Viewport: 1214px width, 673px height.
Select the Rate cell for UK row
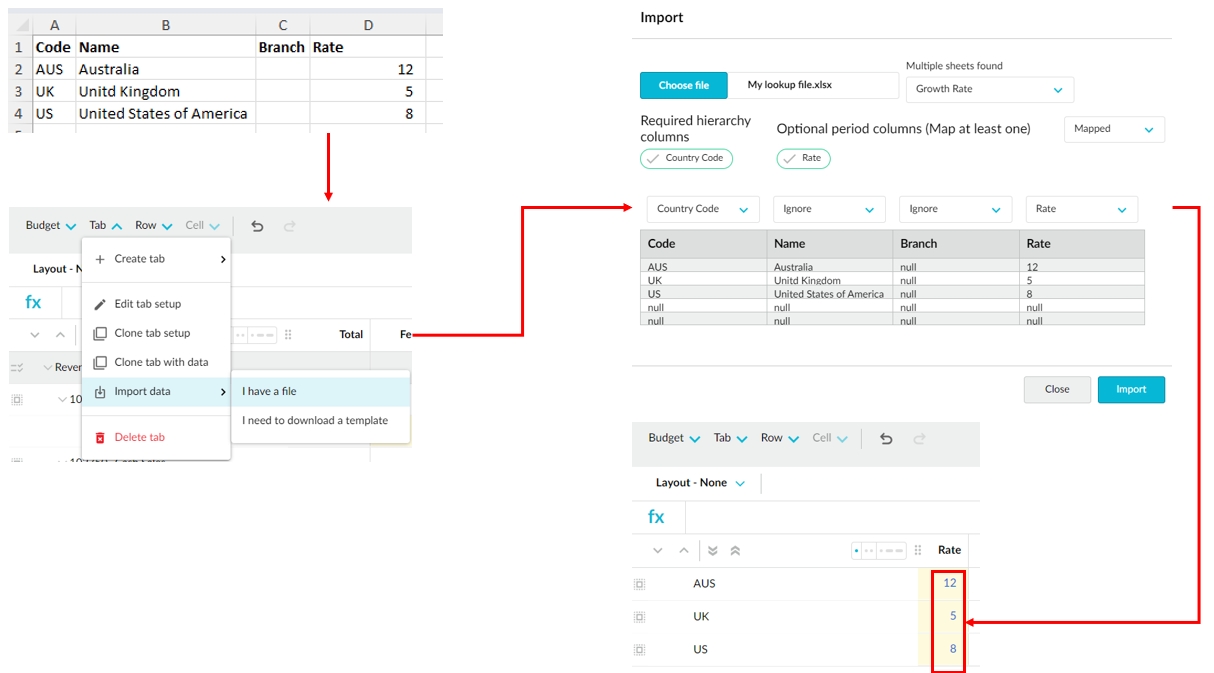point(948,616)
